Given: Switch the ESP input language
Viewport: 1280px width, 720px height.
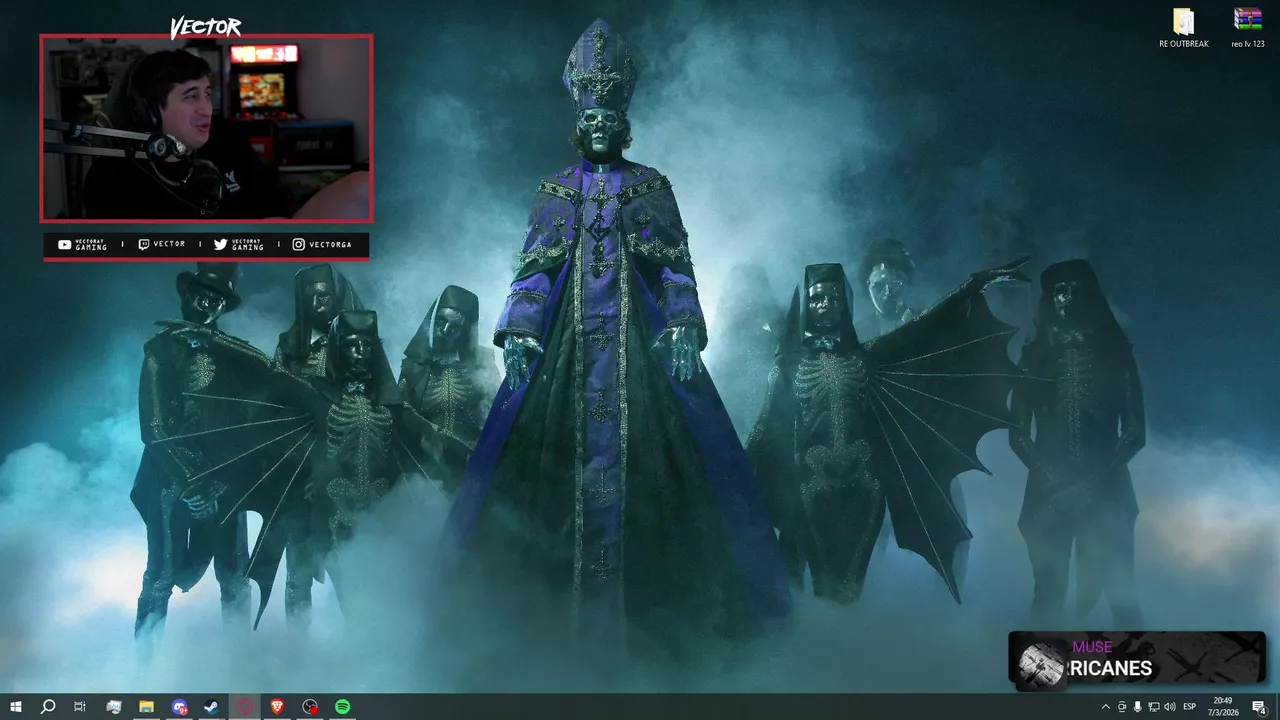Looking at the screenshot, I should pos(1190,707).
